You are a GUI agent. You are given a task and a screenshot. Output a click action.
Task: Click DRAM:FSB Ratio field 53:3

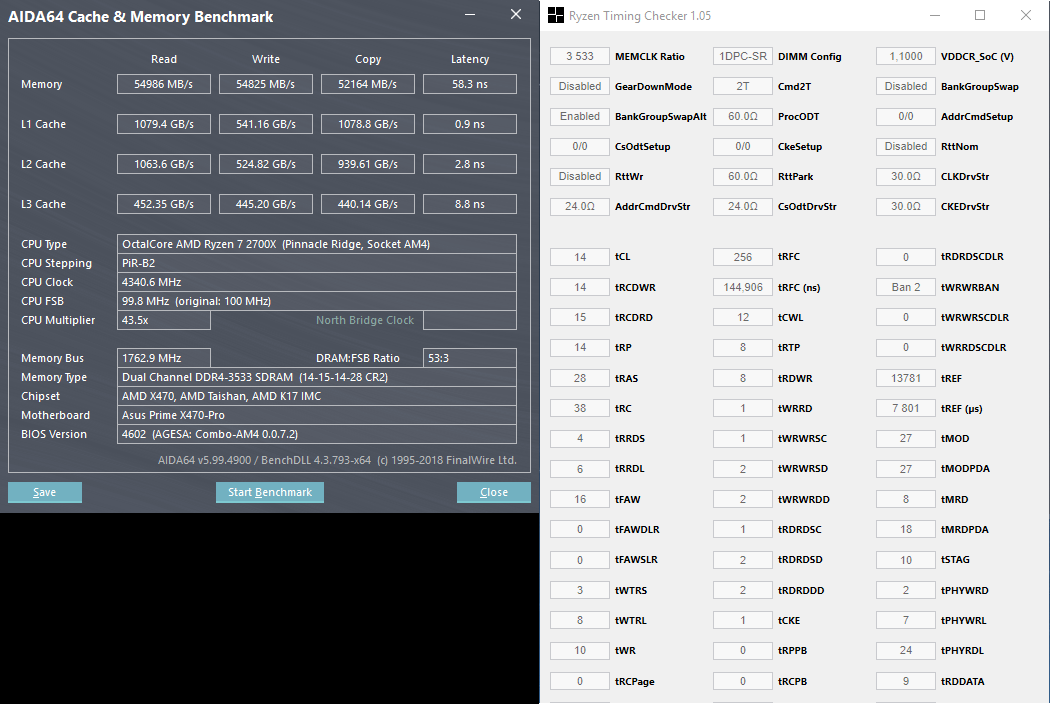[470, 358]
